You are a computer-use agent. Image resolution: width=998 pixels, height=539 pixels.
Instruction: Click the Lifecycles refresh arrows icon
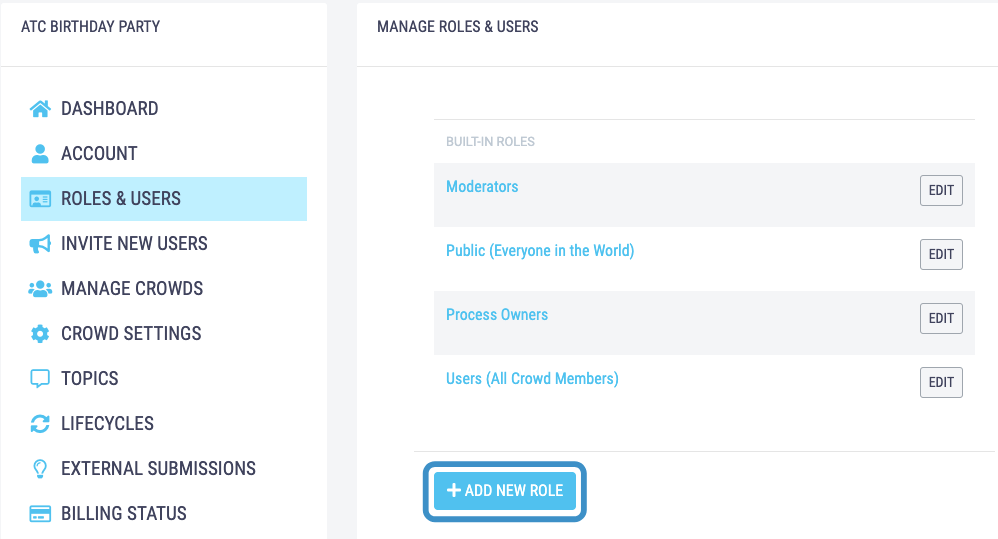(x=40, y=424)
